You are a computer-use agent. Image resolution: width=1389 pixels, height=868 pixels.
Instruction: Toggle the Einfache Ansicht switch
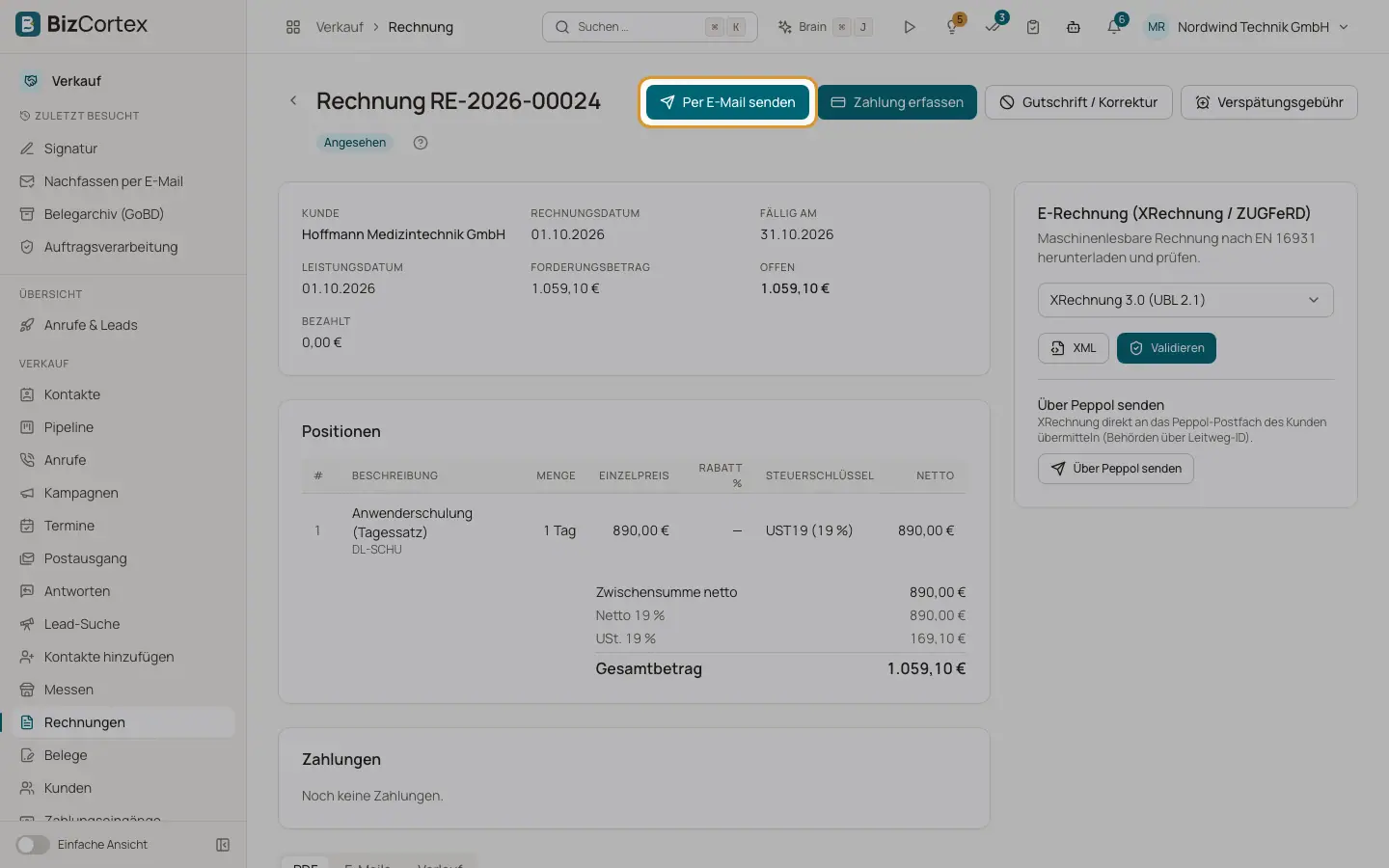32,845
